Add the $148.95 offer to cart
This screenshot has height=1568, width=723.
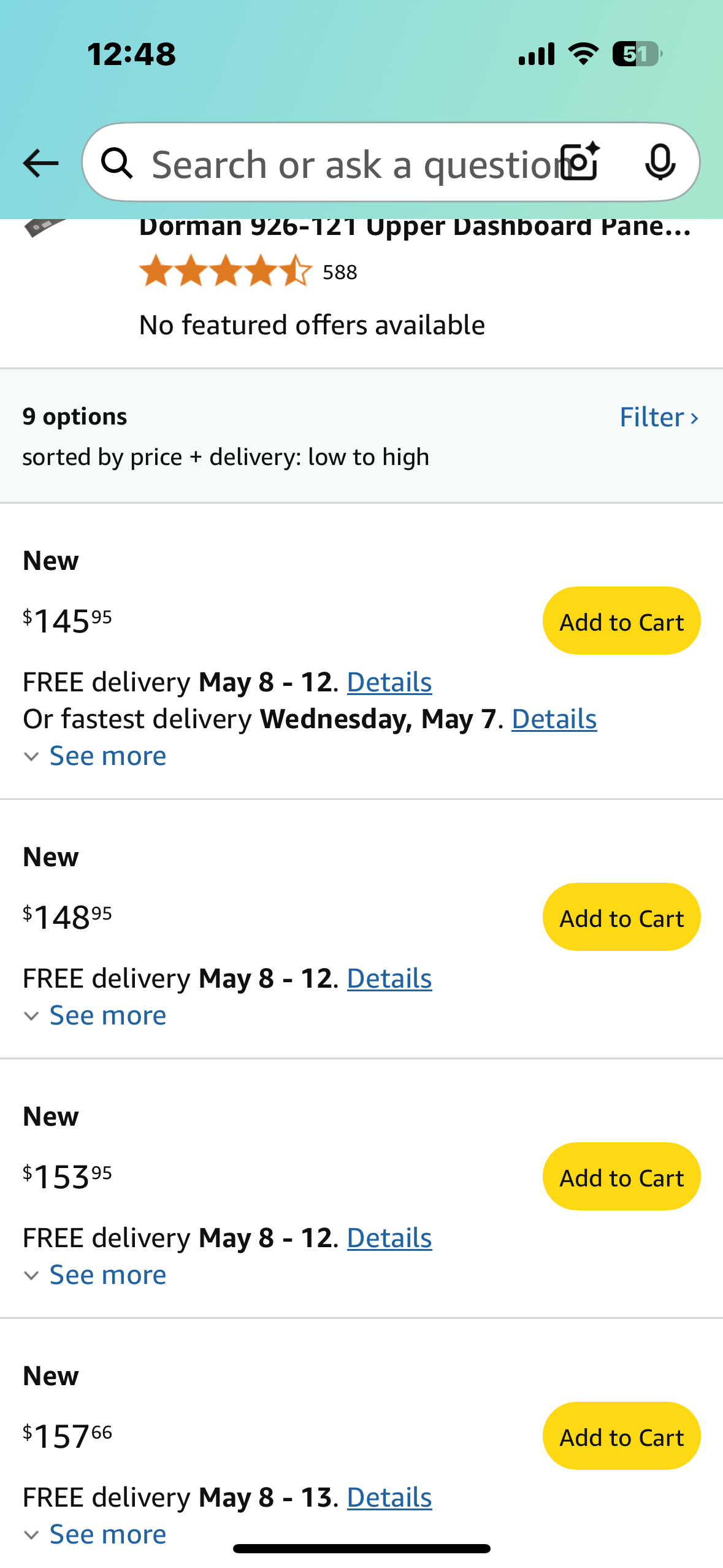coord(621,917)
